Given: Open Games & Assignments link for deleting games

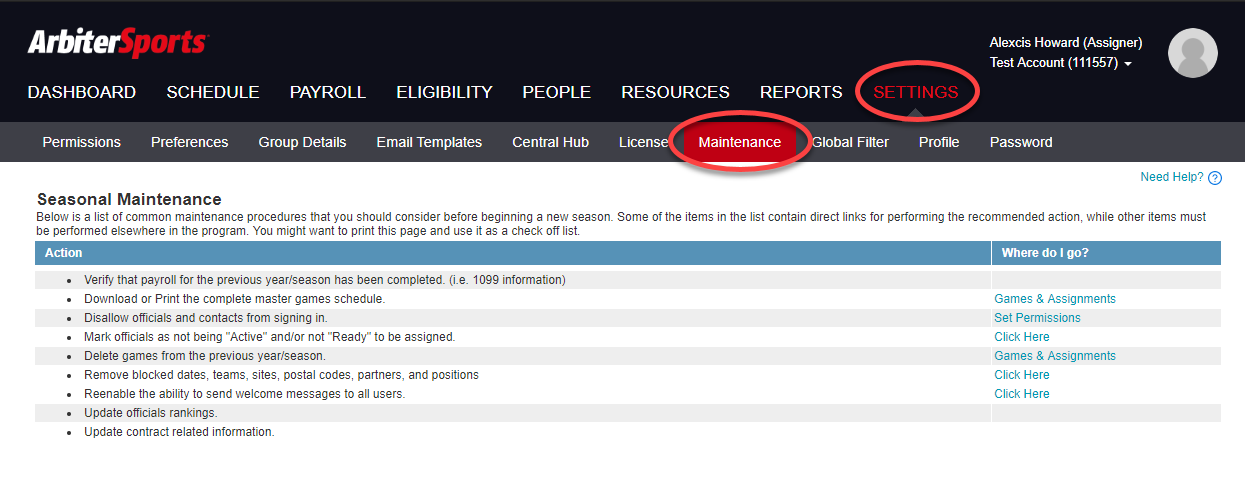Looking at the screenshot, I should tap(1055, 356).
